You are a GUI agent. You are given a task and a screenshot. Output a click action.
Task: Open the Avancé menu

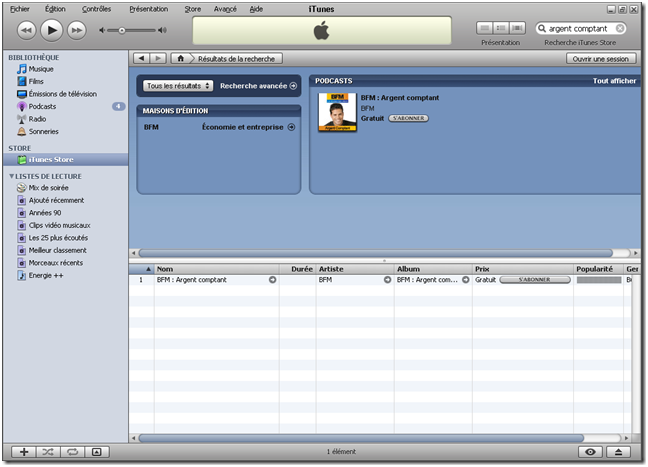click(225, 9)
